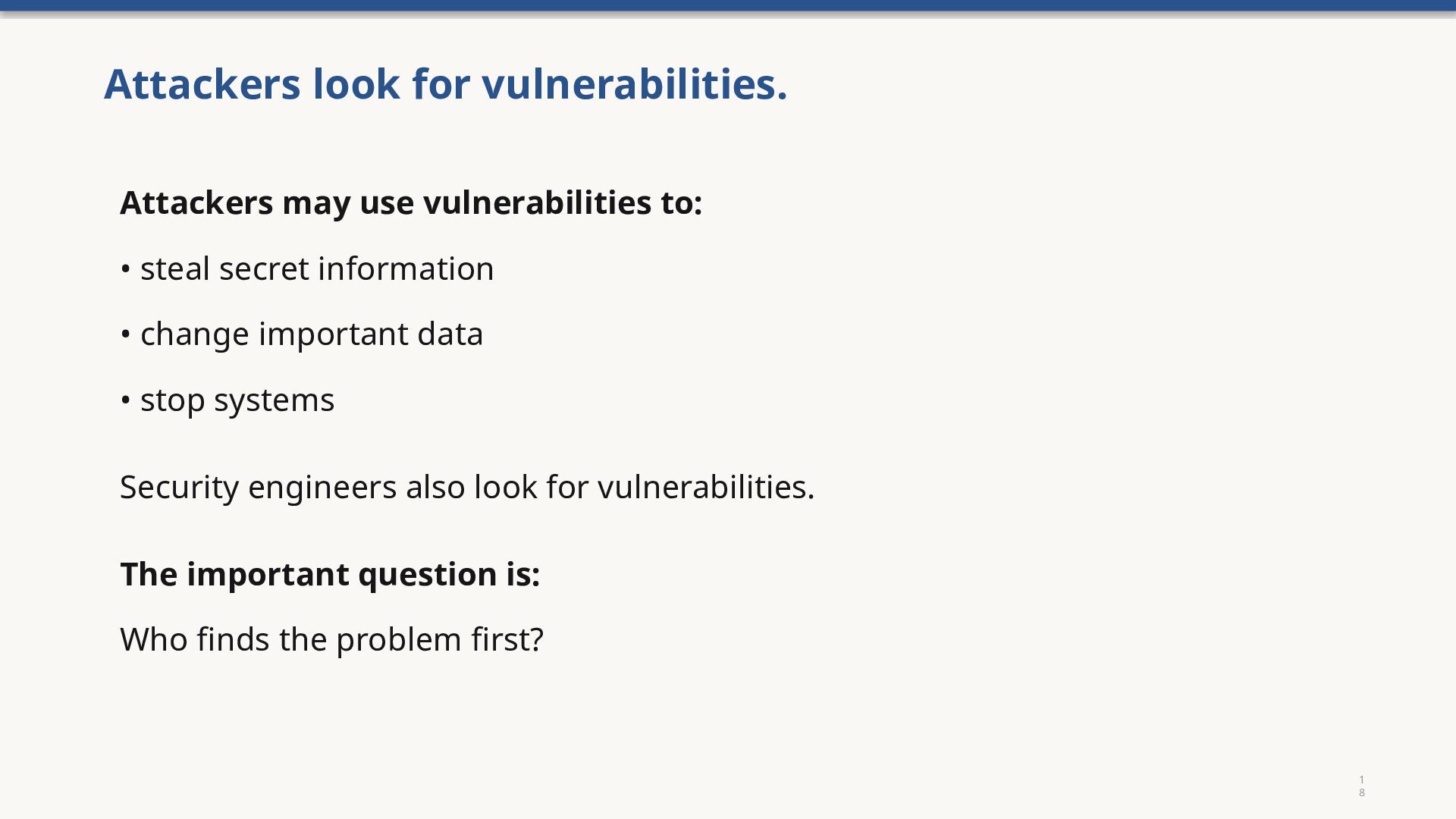This screenshot has width=1456, height=819.
Task: Click the bullet dot before "steal secret information"
Action: click(x=126, y=270)
